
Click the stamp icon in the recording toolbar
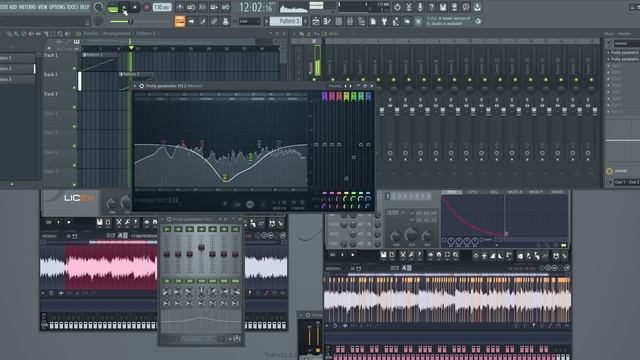(225, 21)
